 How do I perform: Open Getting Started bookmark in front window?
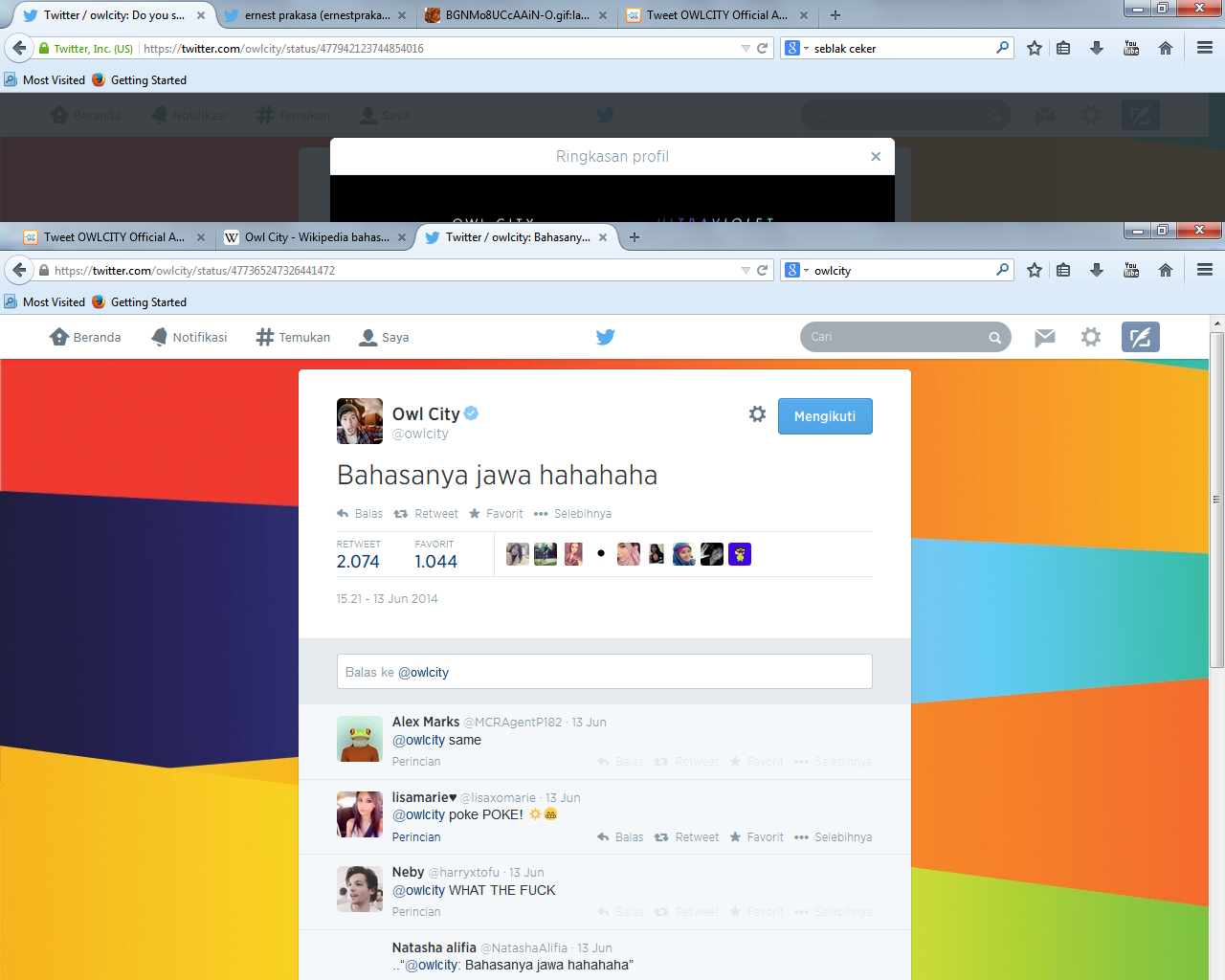[x=140, y=302]
